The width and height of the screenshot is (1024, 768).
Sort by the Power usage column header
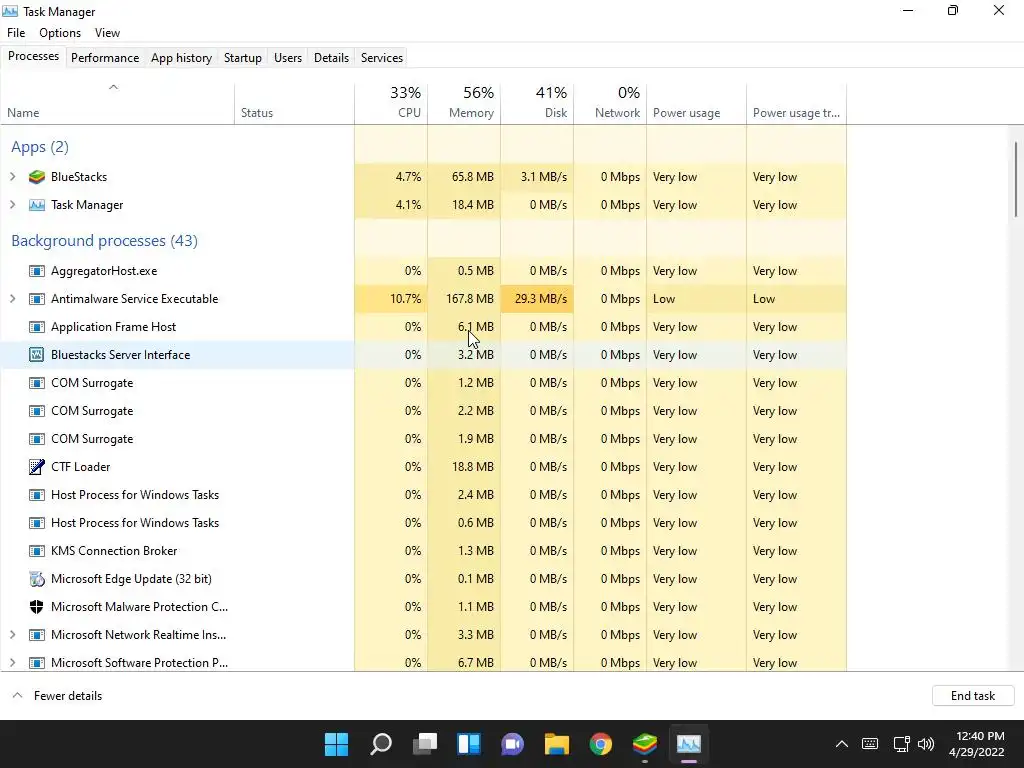pyautogui.click(x=697, y=103)
